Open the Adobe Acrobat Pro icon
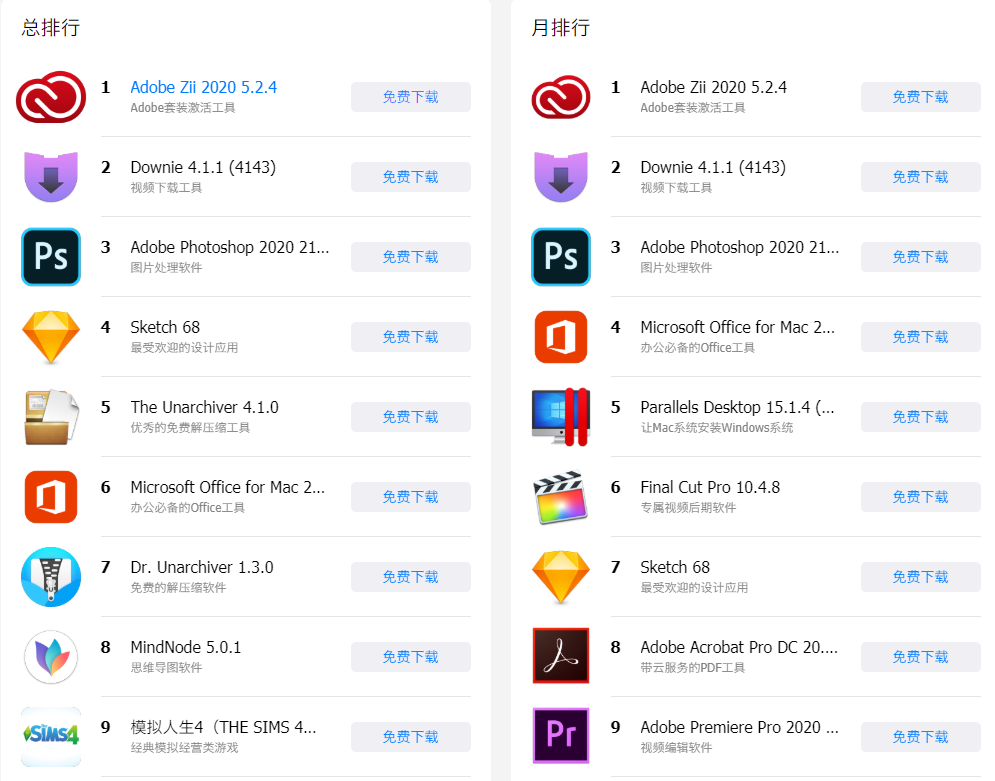 [x=561, y=655]
